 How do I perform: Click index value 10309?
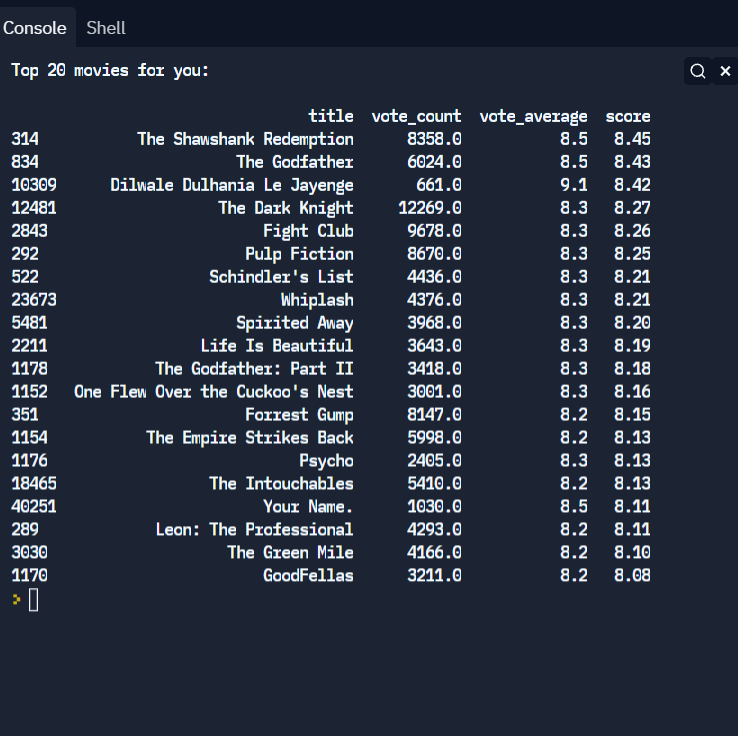coord(34,185)
